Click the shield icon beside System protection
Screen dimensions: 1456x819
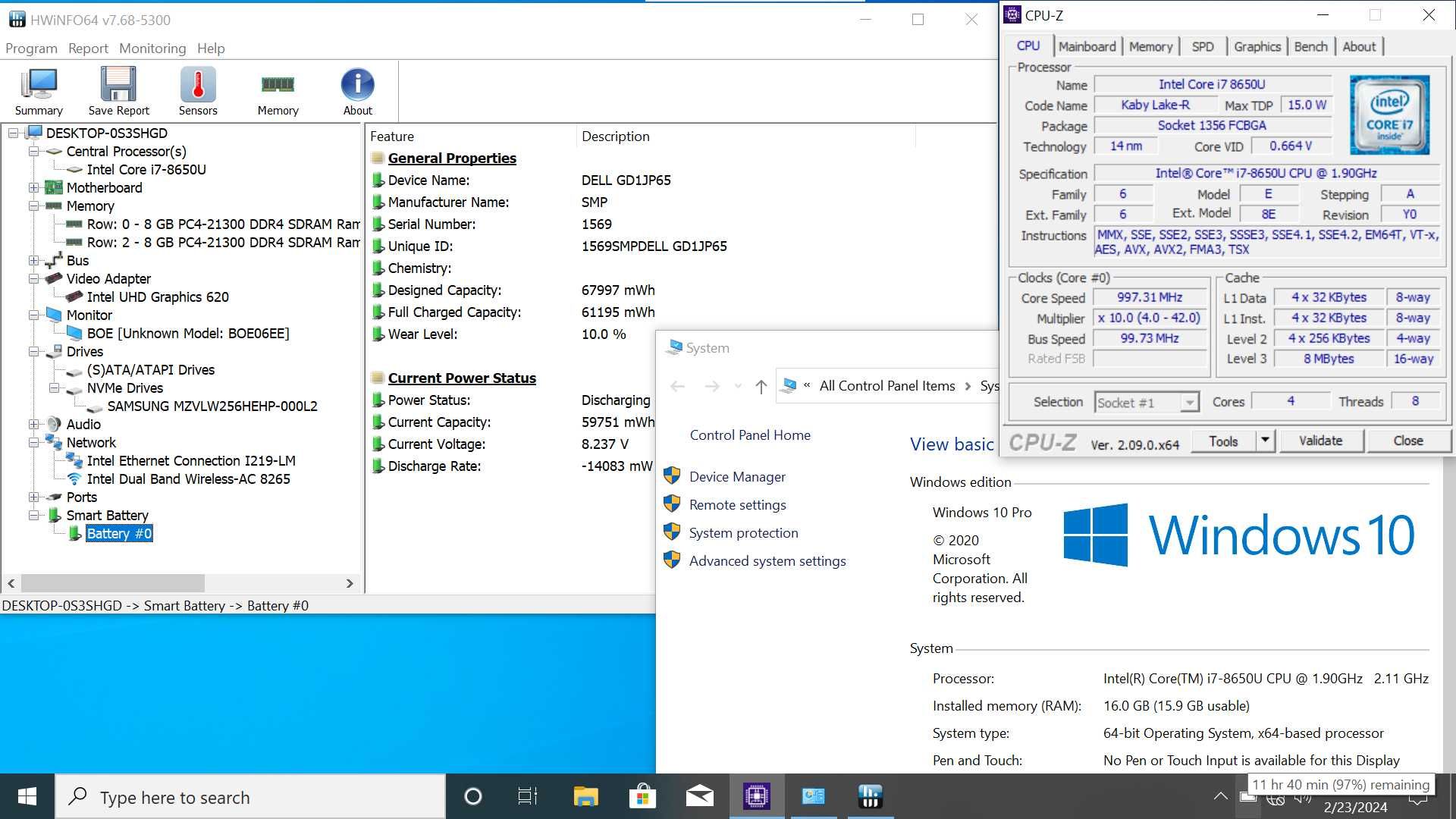click(672, 532)
